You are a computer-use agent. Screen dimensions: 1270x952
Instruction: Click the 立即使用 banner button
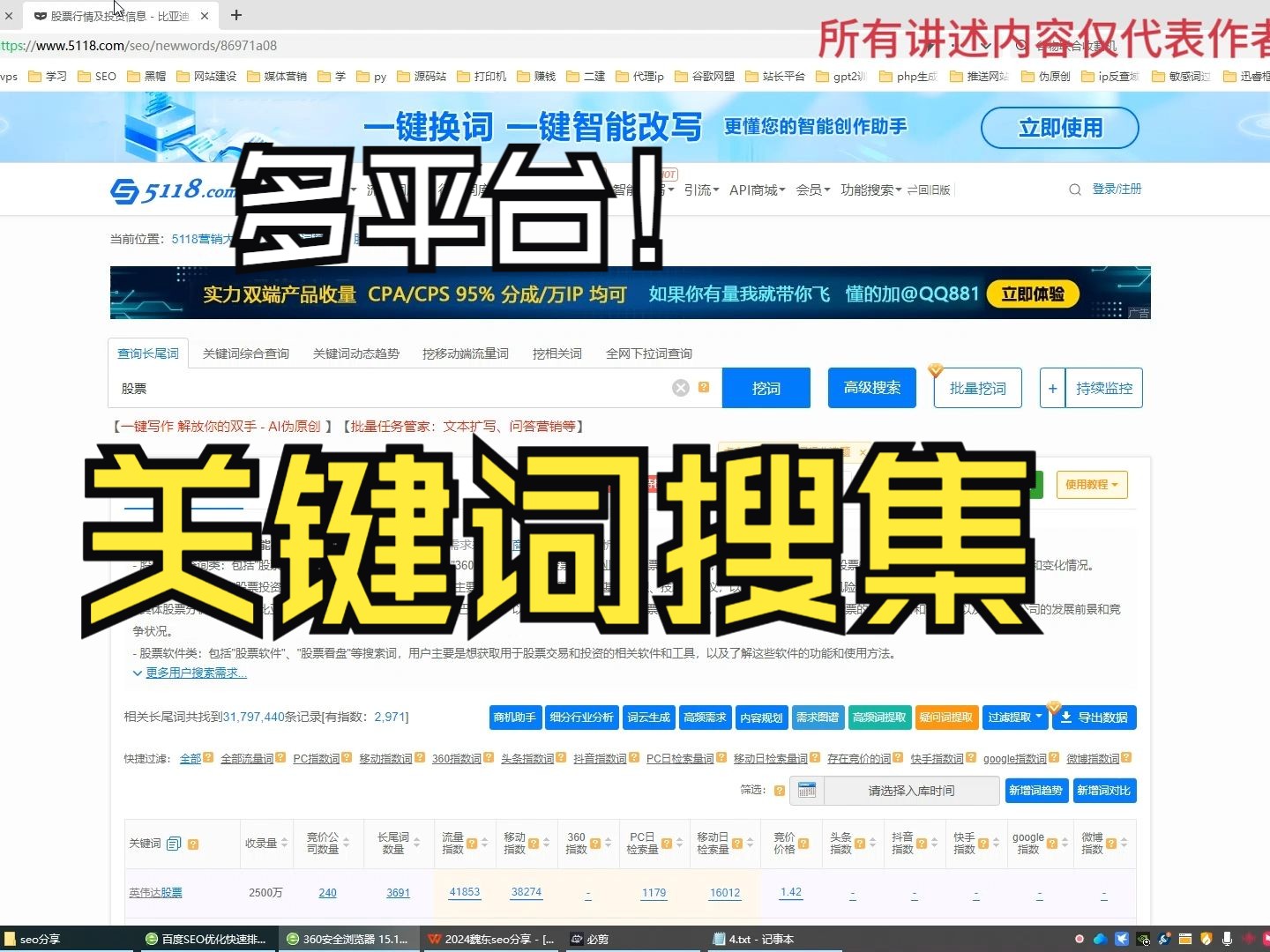pyautogui.click(x=1060, y=128)
